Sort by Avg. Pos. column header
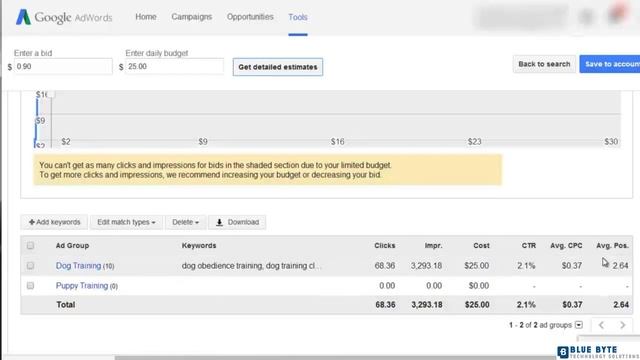 click(612, 245)
